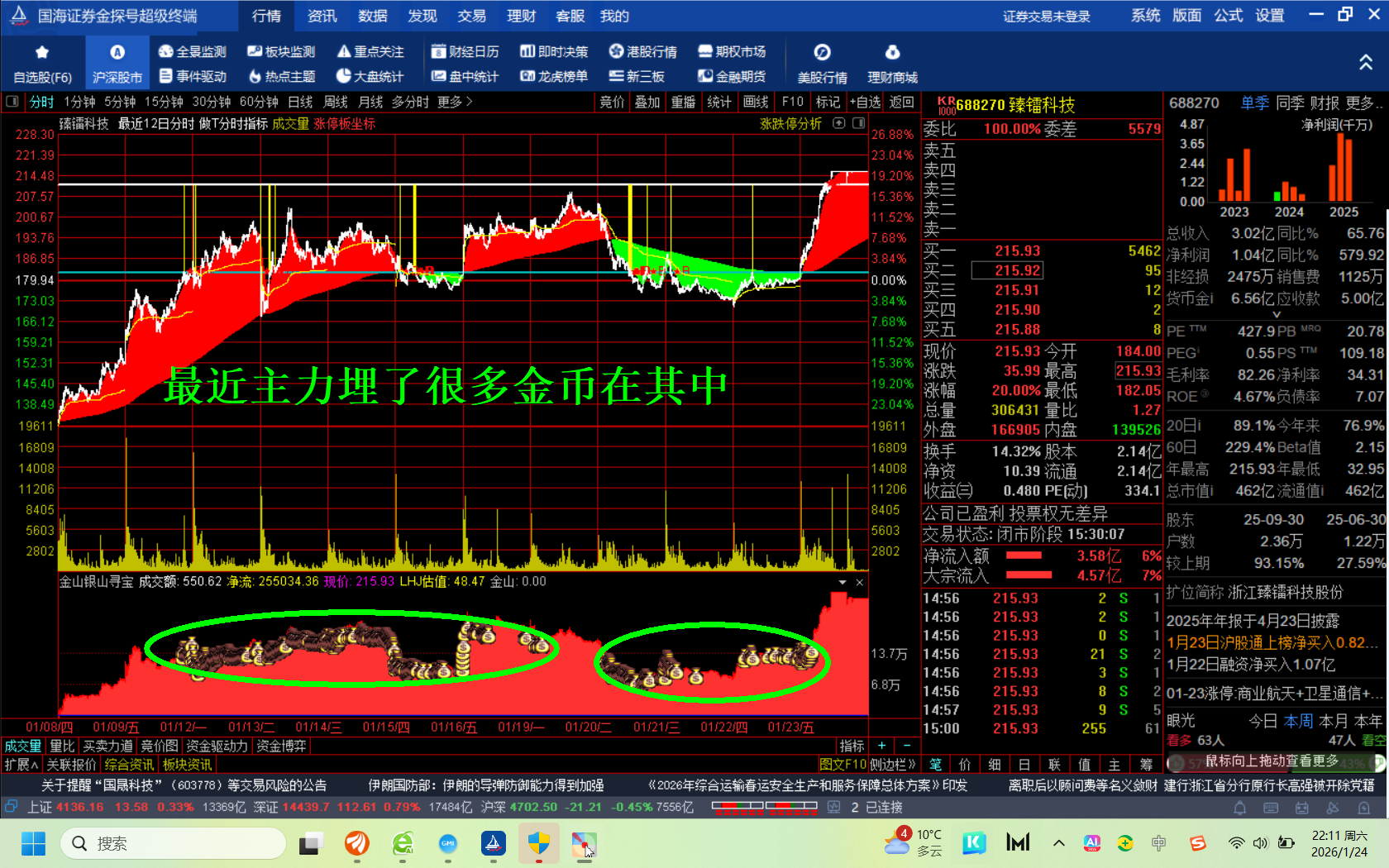Click the 竞价 auction button
Screen dimensions: 1389x868
pos(612,102)
